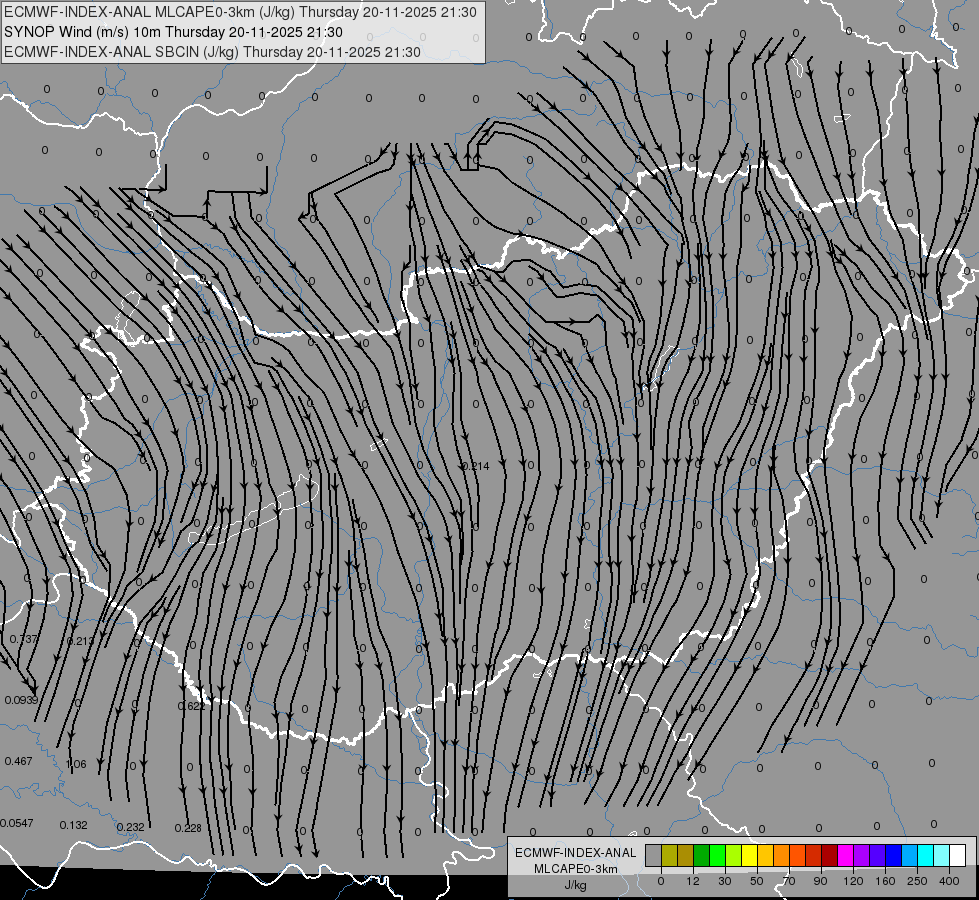Click the map value 0.0939
This screenshot has width=979, height=900.
click(21, 700)
